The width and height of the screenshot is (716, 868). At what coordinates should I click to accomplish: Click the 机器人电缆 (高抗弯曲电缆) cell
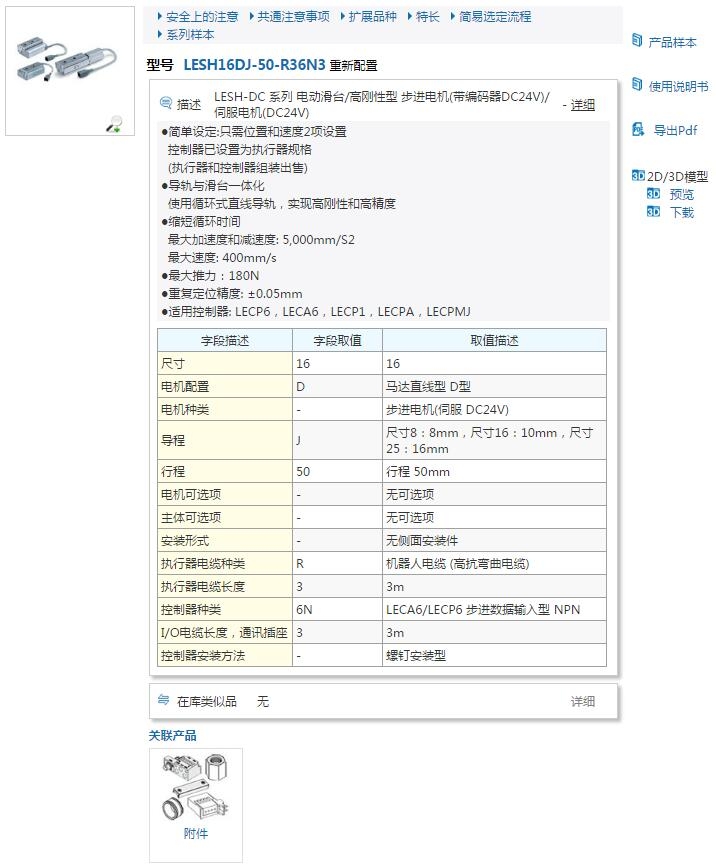494,564
